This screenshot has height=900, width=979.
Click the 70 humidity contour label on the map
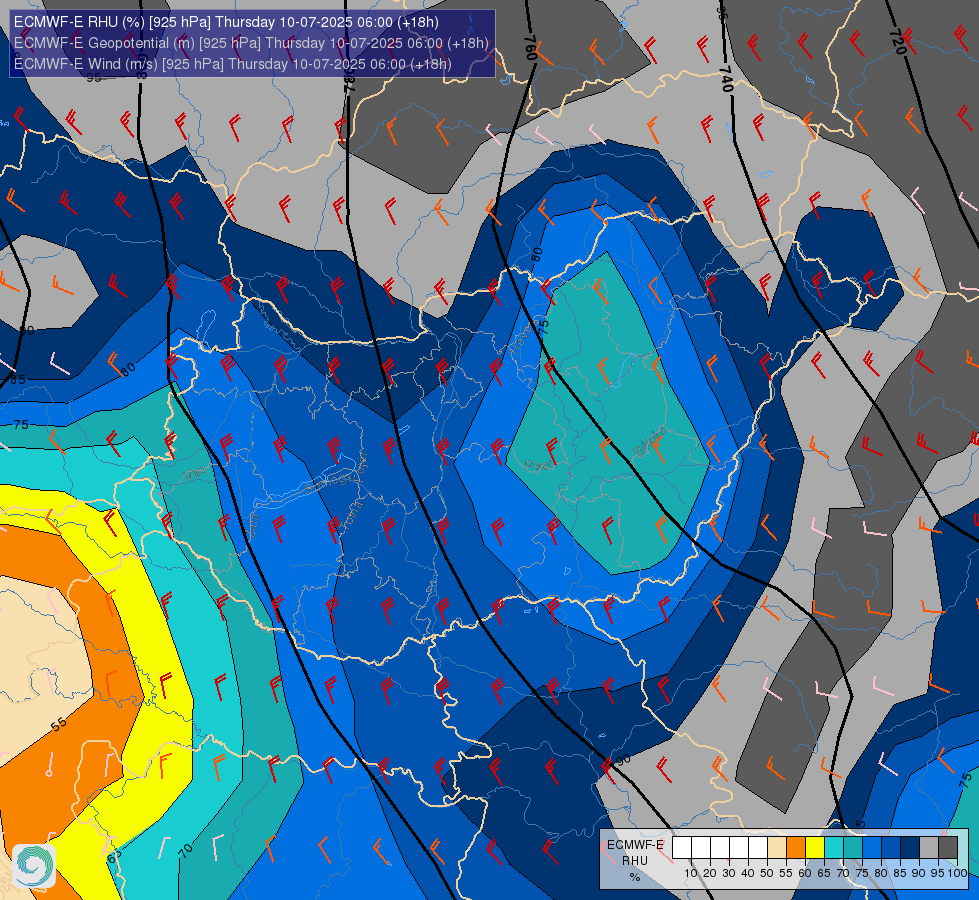pyautogui.click(x=185, y=849)
